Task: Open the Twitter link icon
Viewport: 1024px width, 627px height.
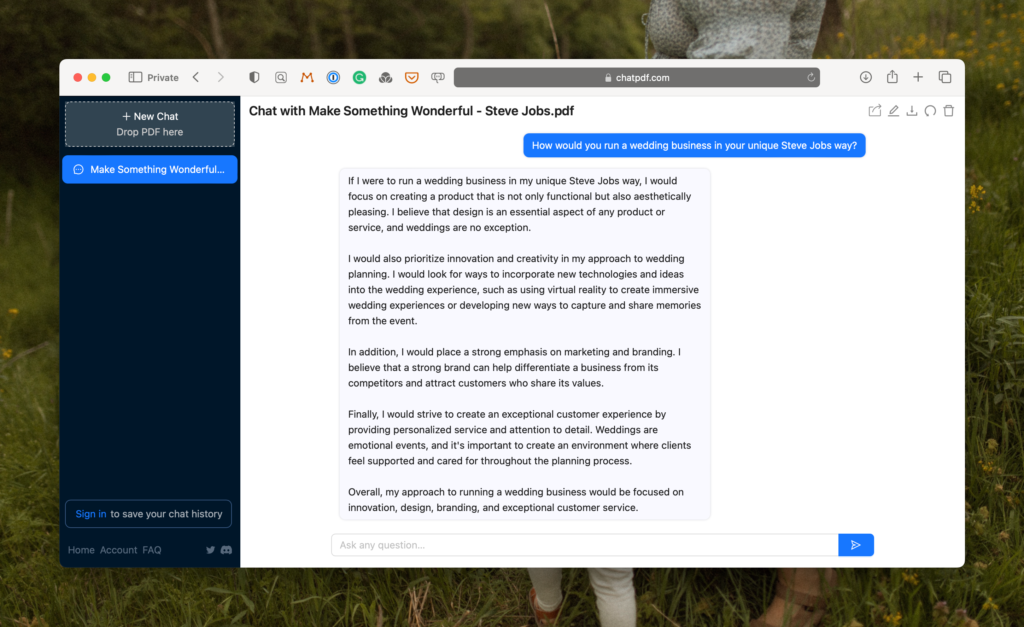Action: (x=210, y=550)
